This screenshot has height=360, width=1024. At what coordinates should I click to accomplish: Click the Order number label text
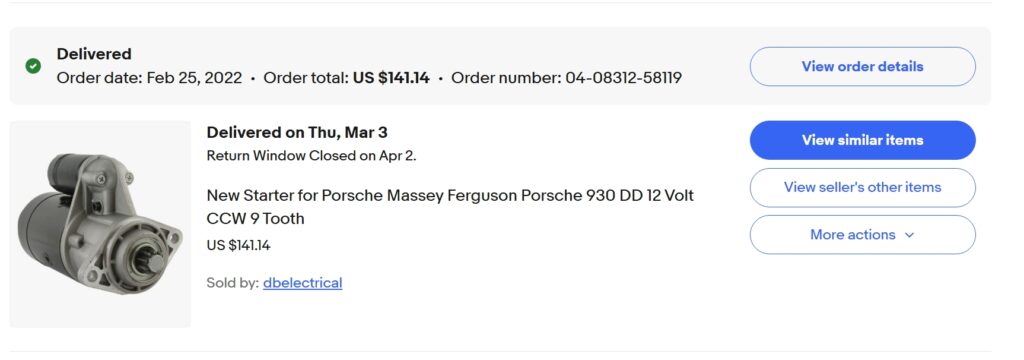coord(506,78)
